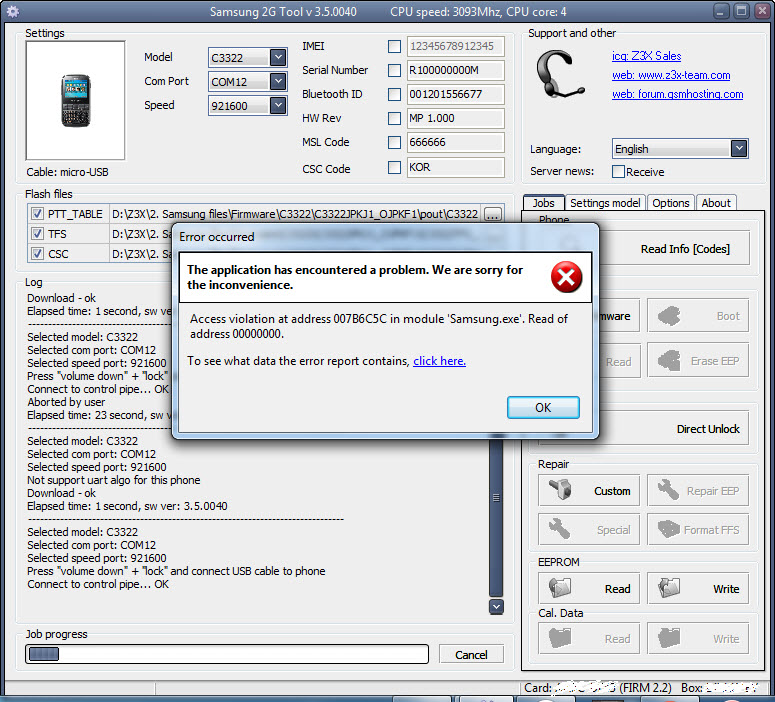This screenshot has width=775, height=702.
Task: Browse for the PTT_TABLE file with ellipsis button
Action: [493, 215]
